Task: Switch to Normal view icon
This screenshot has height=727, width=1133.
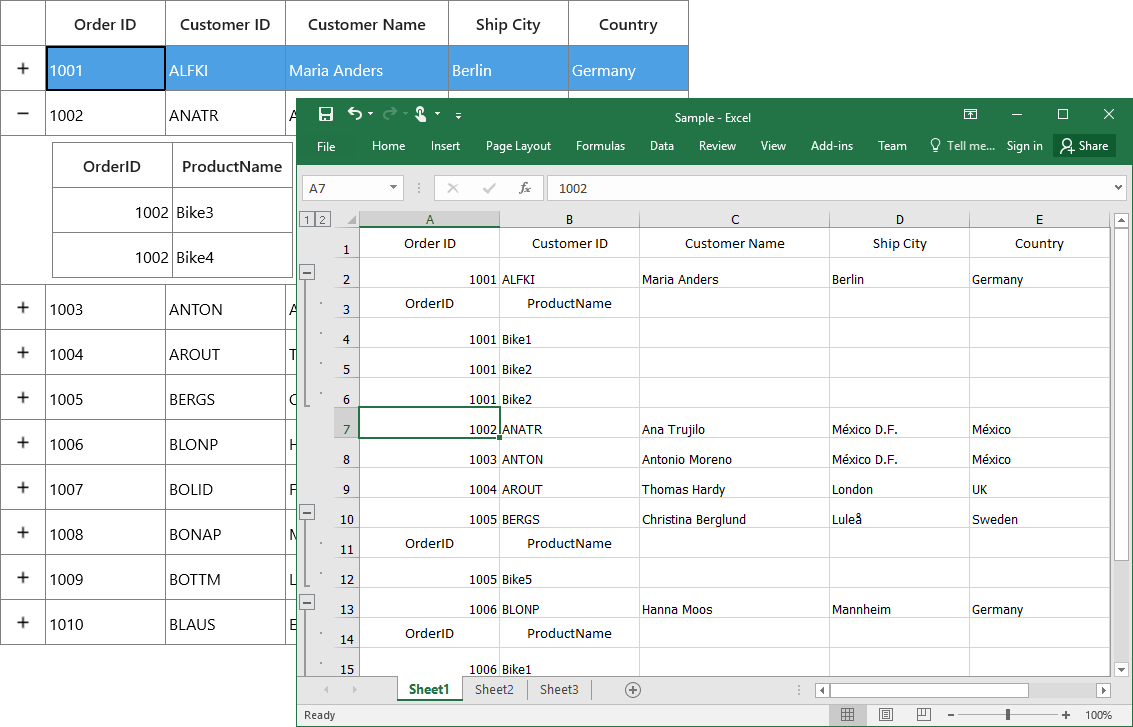Action: point(848,715)
